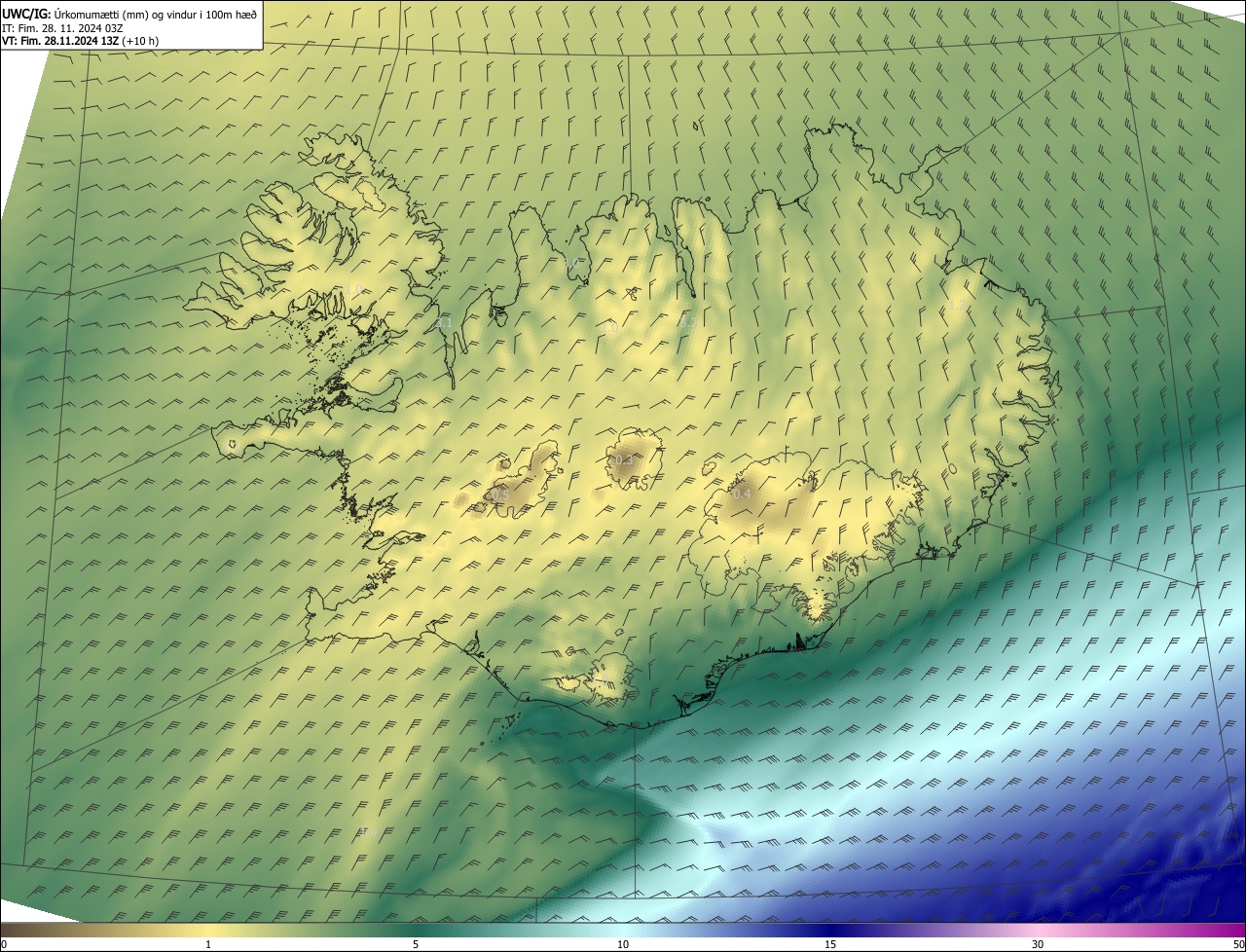
Task: Click the '5' tick label on the color scale
Action: [x=416, y=944]
